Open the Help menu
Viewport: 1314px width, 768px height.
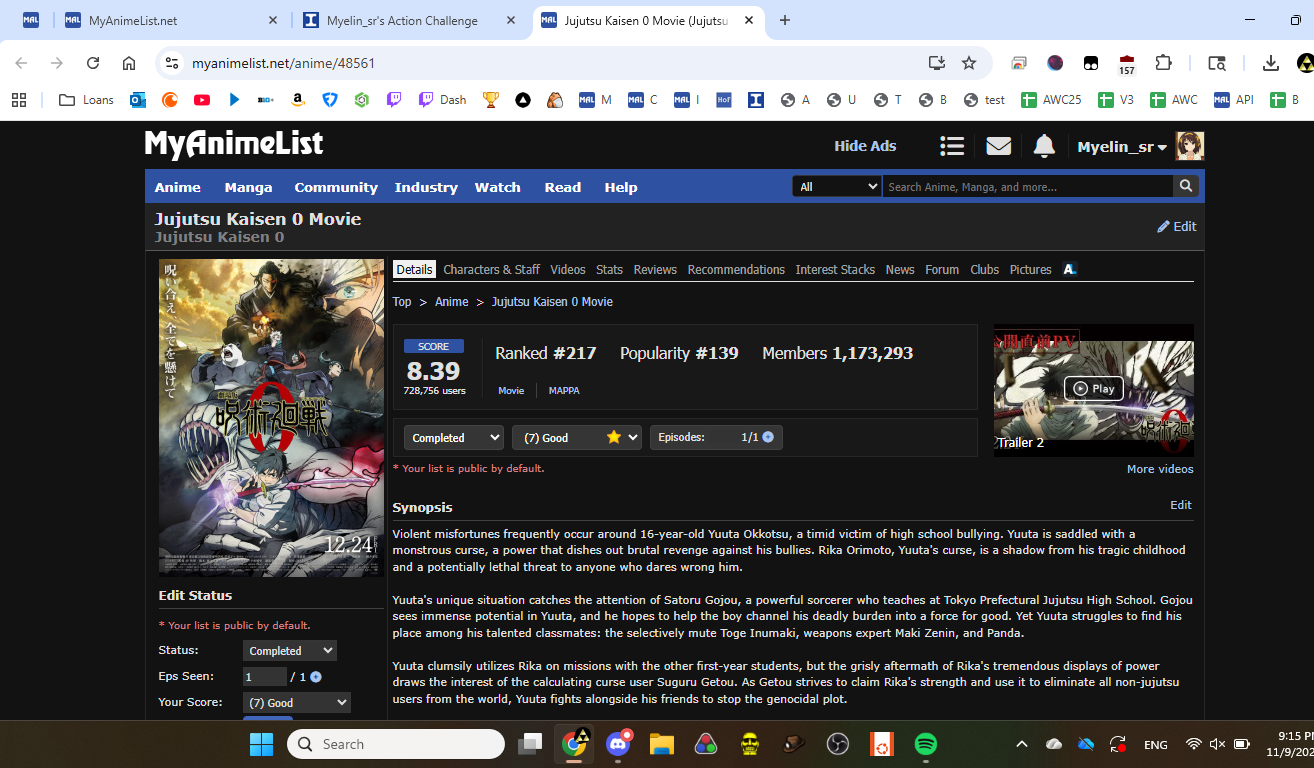point(621,187)
